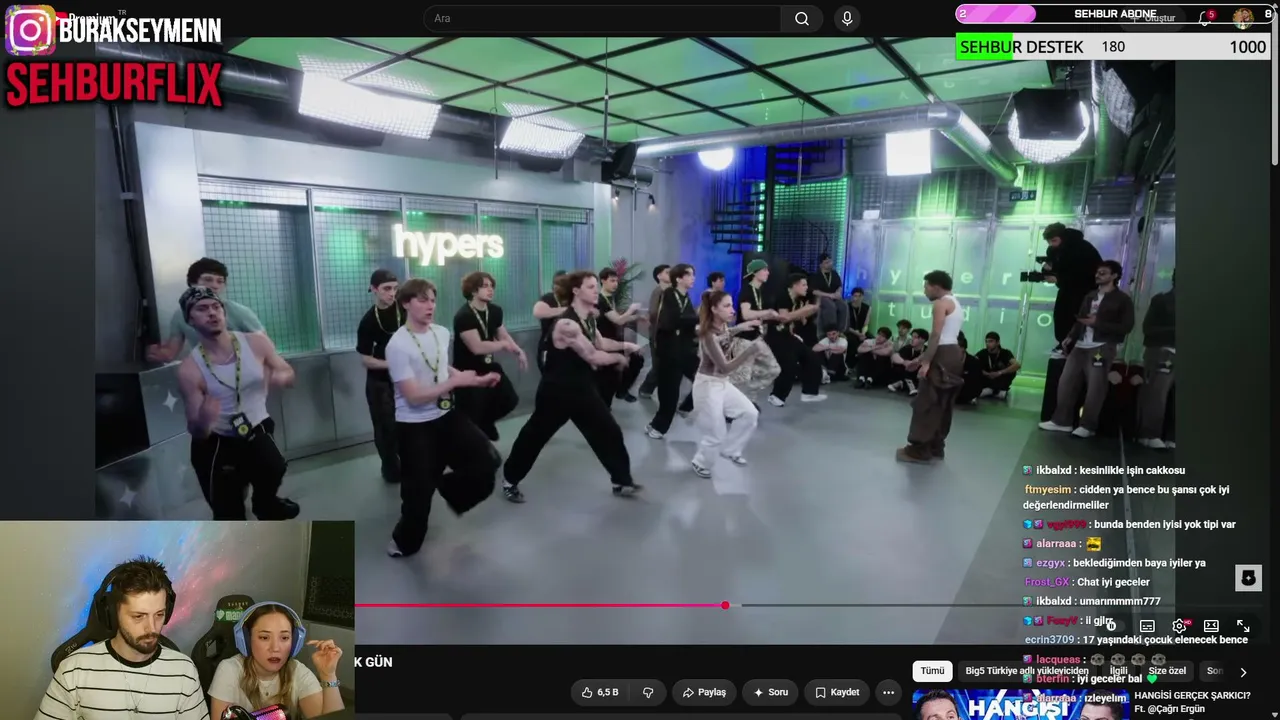Viewport: 1280px width, 720px height.
Task: Show more filter chips with right arrow
Action: click(x=1243, y=672)
